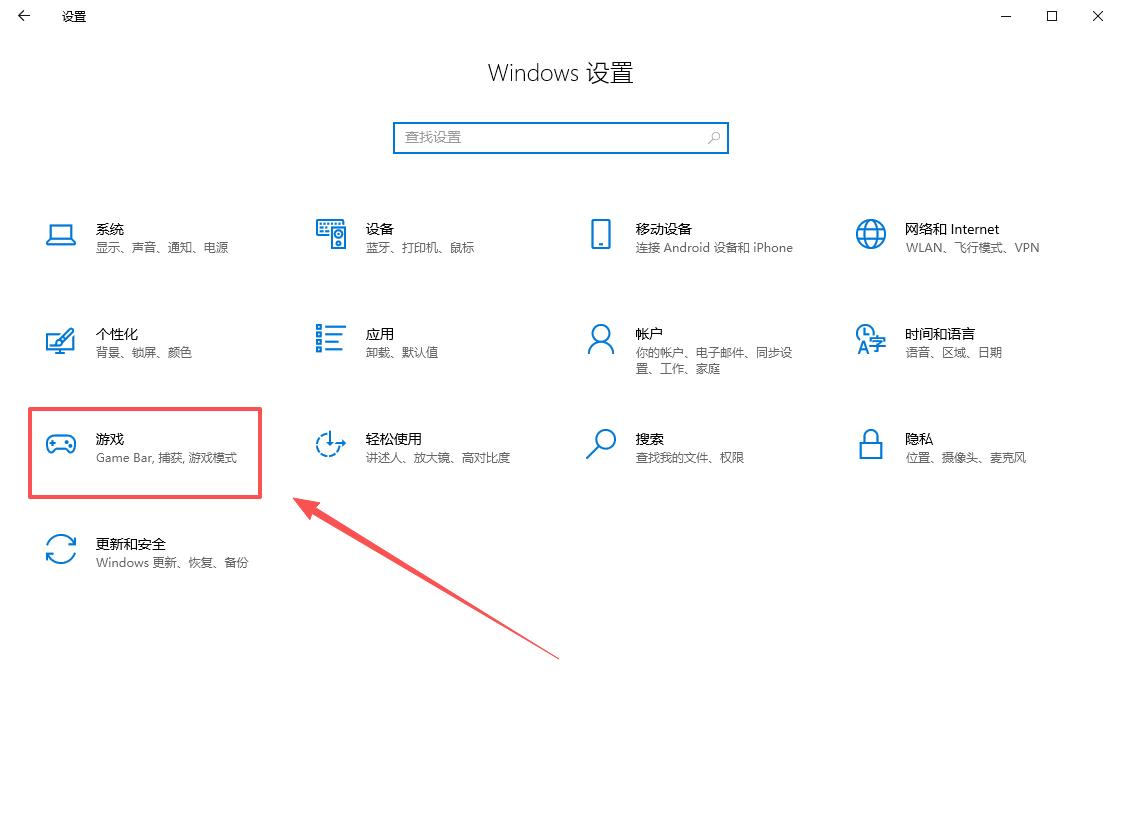Screen dimensions: 1121x839
Task: Click the 应用 list icon
Action: click(x=330, y=338)
